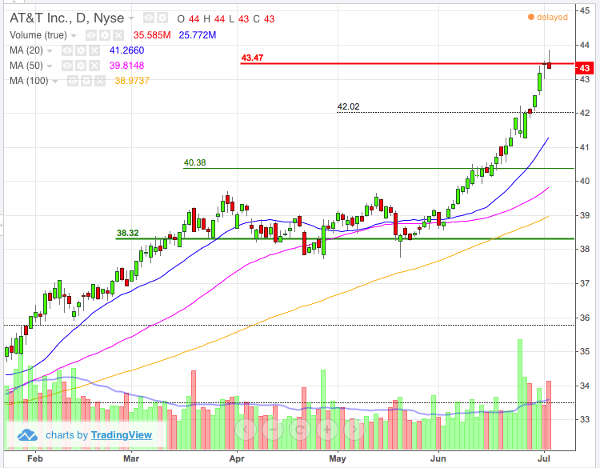Select the red 43.47 resistance line label
This screenshot has height=468, width=600.
coord(252,58)
